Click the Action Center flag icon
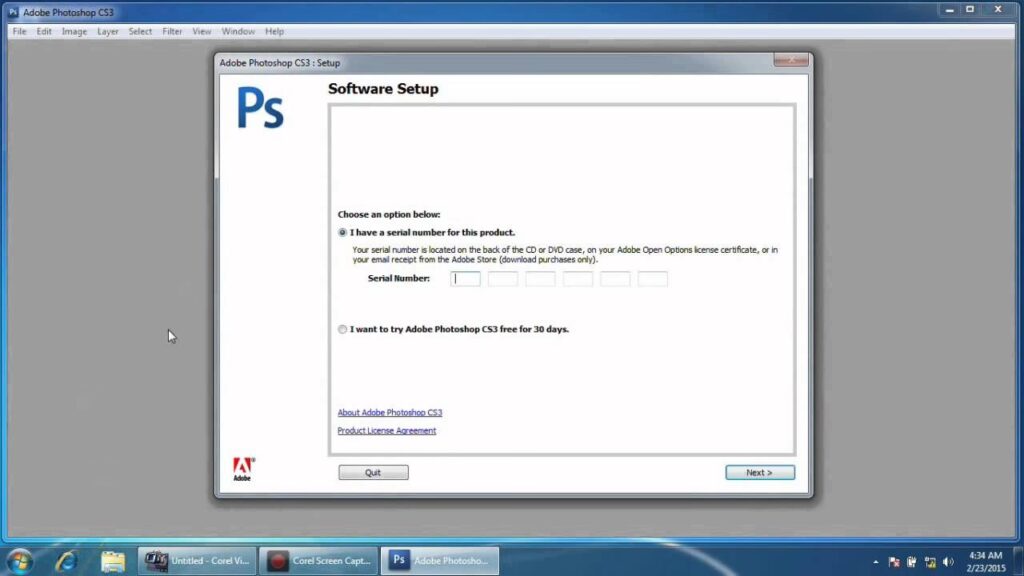This screenshot has height=576, width=1024. click(894, 561)
